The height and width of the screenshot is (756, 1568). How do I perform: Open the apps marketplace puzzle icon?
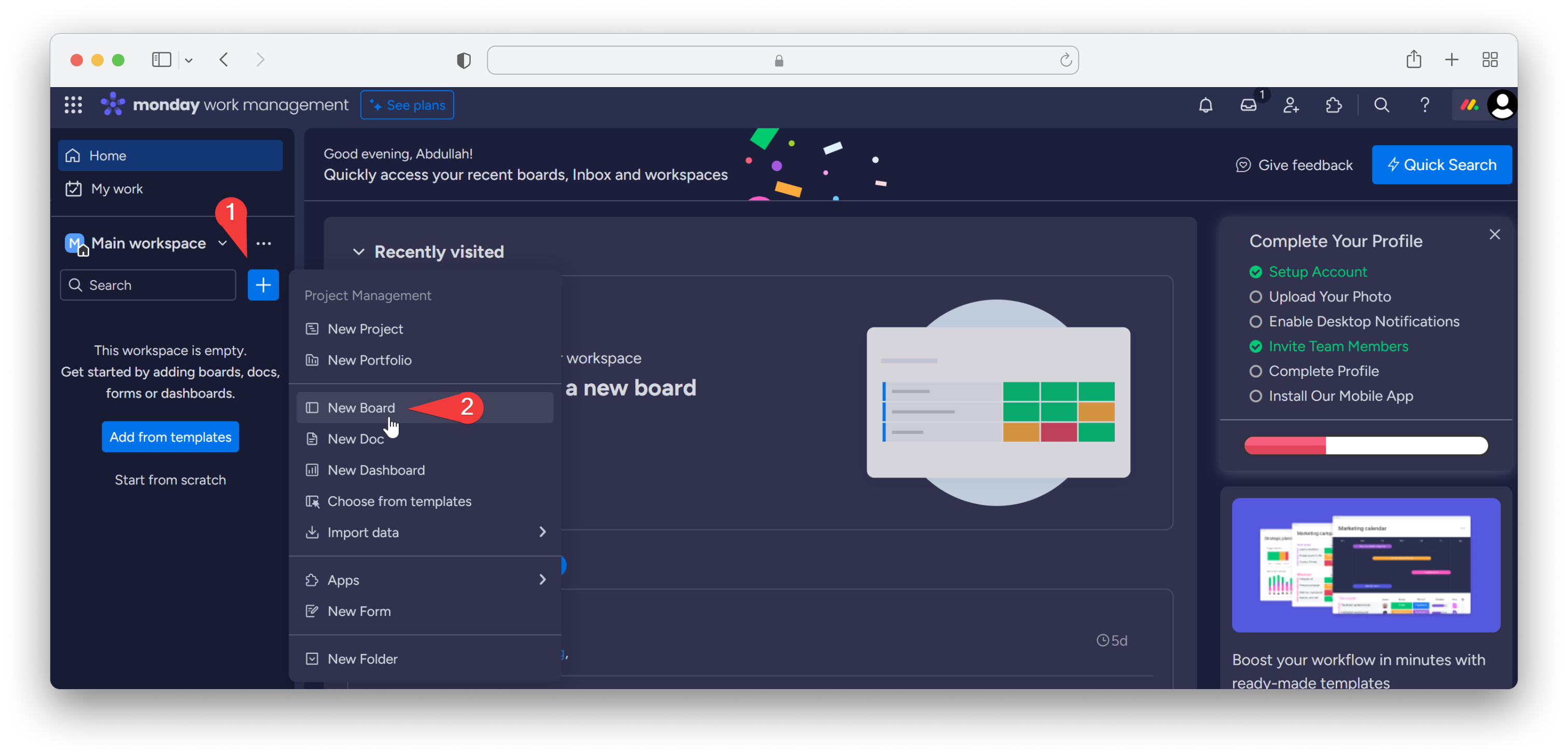click(1333, 105)
